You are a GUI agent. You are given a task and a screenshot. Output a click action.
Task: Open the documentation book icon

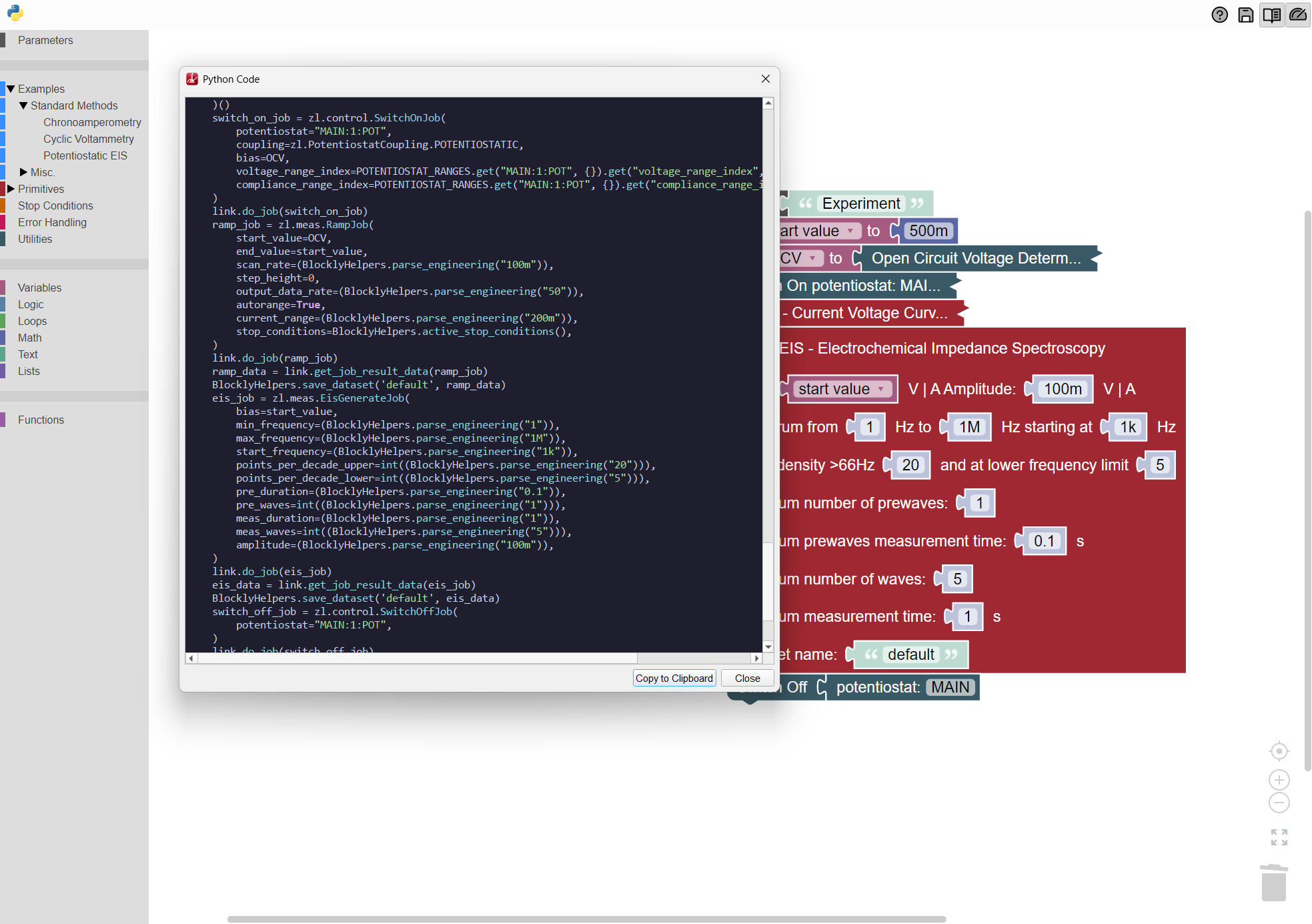(1271, 15)
